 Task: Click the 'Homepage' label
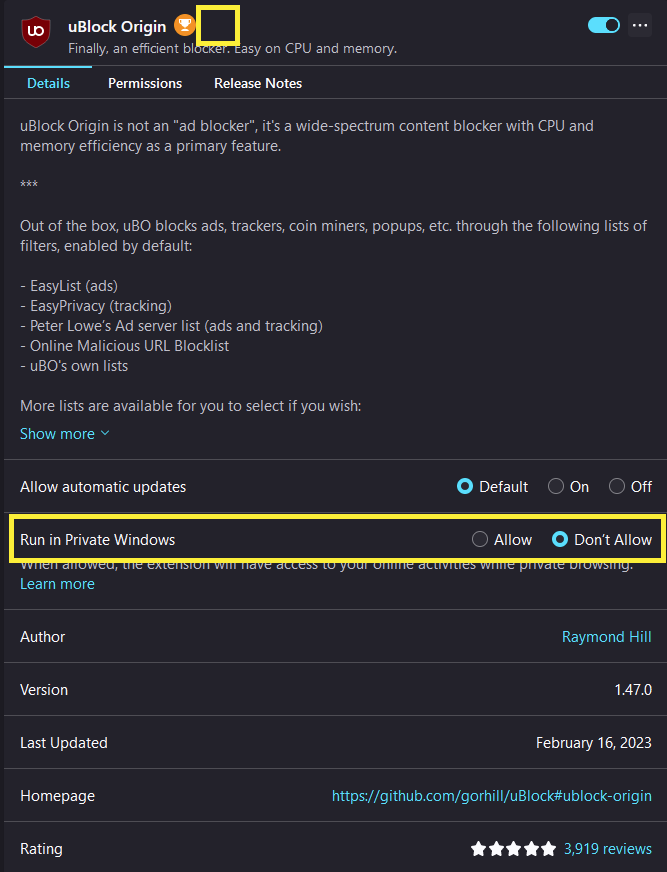click(x=57, y=796)
